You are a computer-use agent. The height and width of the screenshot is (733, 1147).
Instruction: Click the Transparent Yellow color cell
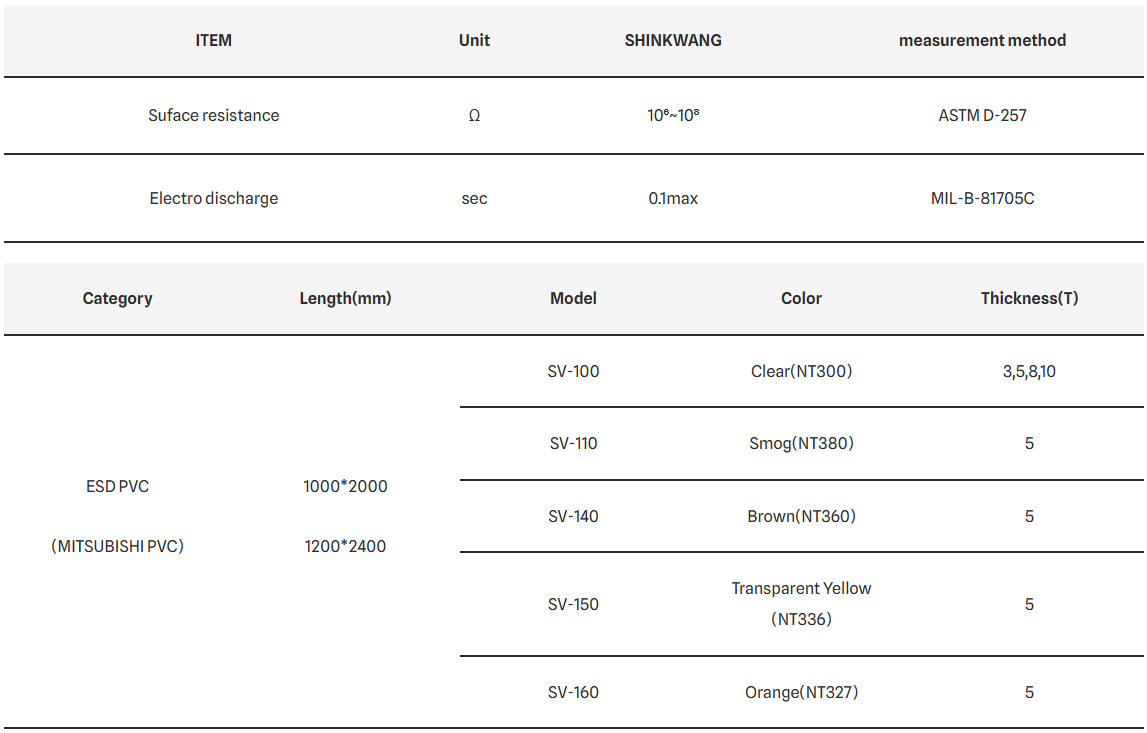pos(801,604)
